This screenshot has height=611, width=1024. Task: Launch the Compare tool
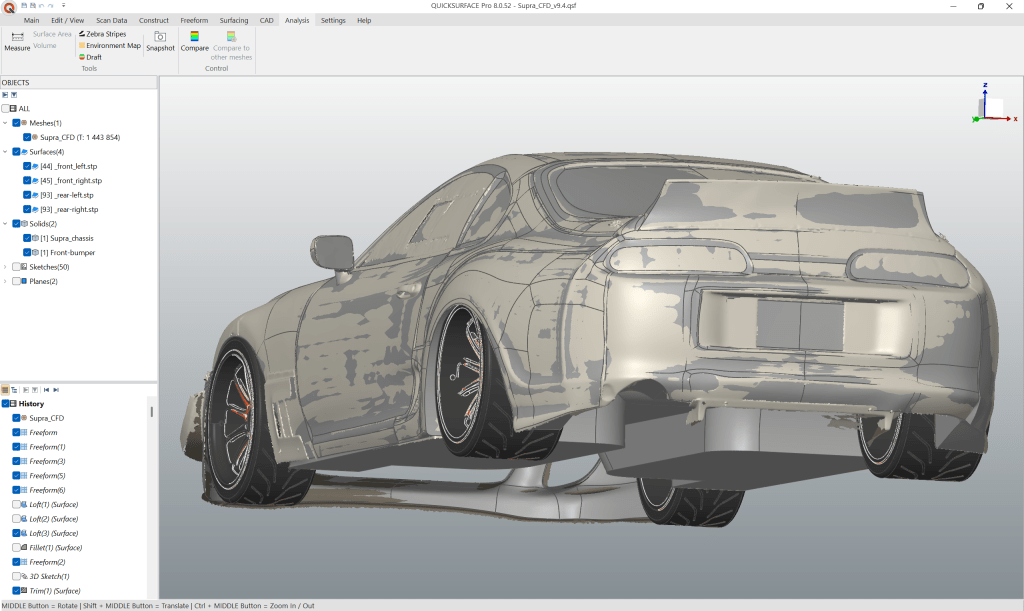point(194,40)
